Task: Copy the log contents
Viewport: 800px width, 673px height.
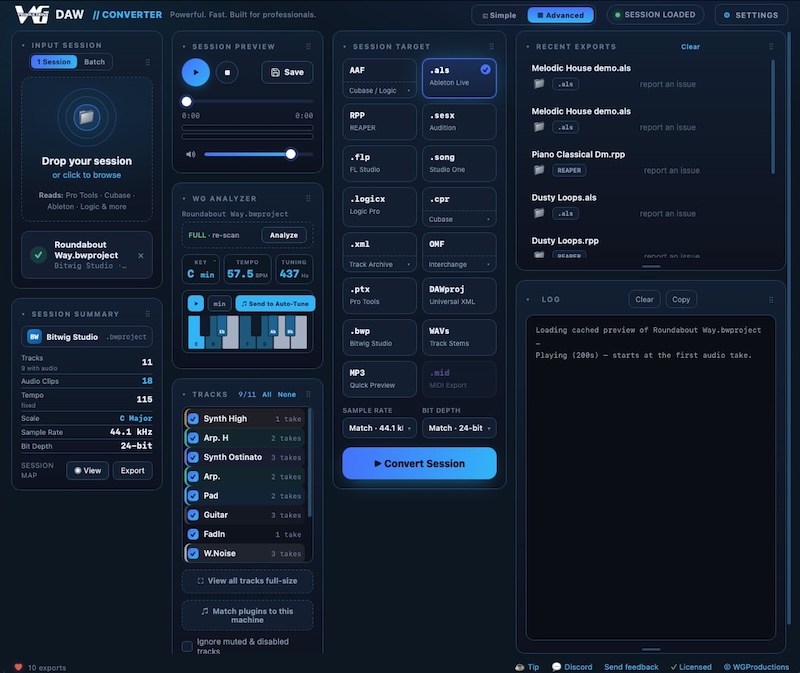Action: (681, 300)
